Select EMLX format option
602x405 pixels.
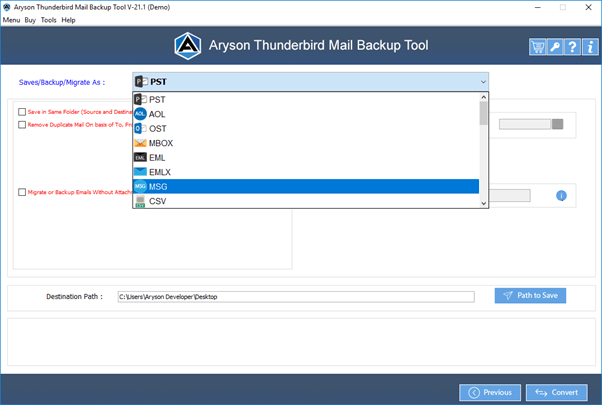pyautogui.click(x=306, y=172)
